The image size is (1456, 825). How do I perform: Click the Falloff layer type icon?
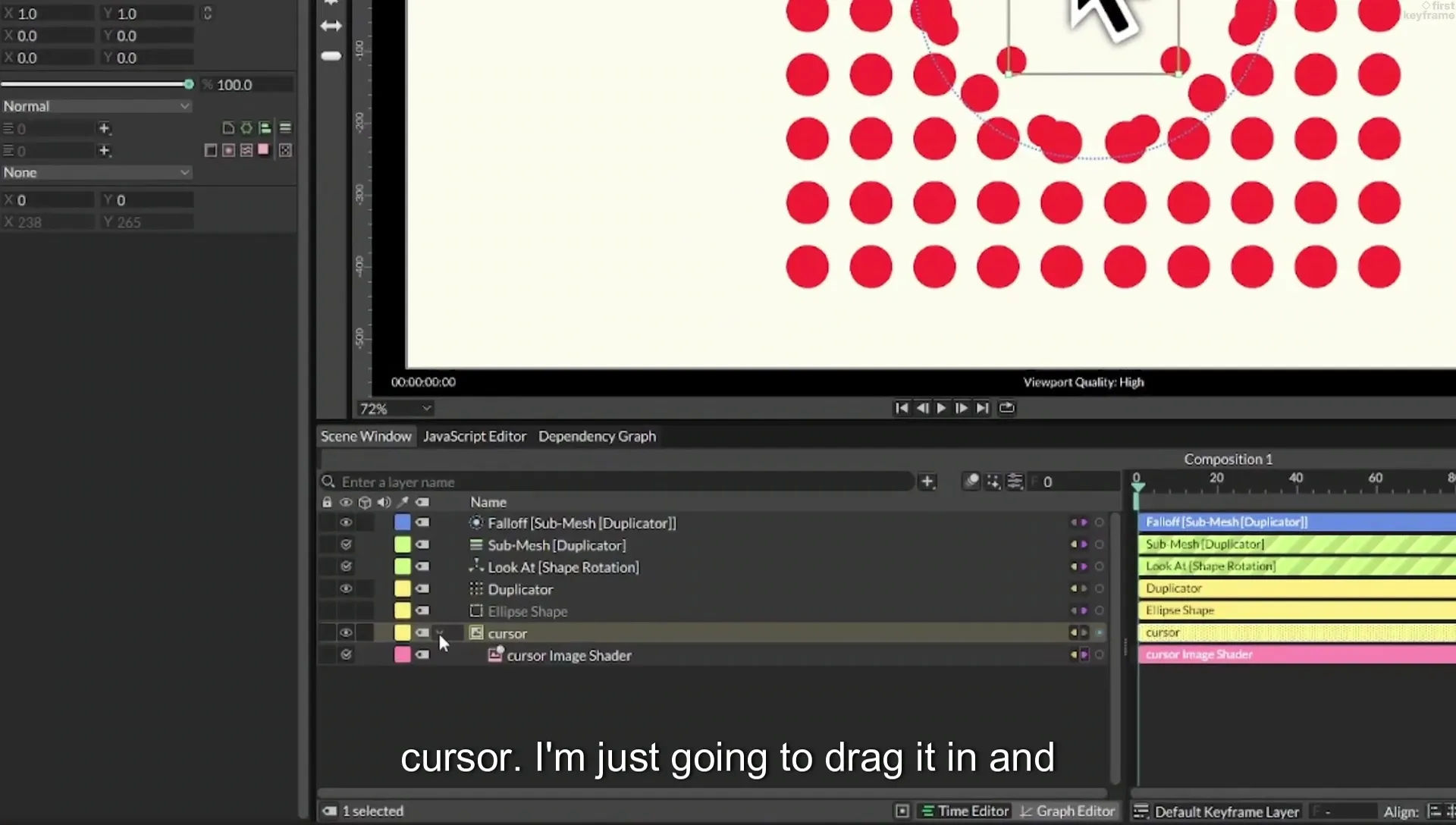[476, 522]
